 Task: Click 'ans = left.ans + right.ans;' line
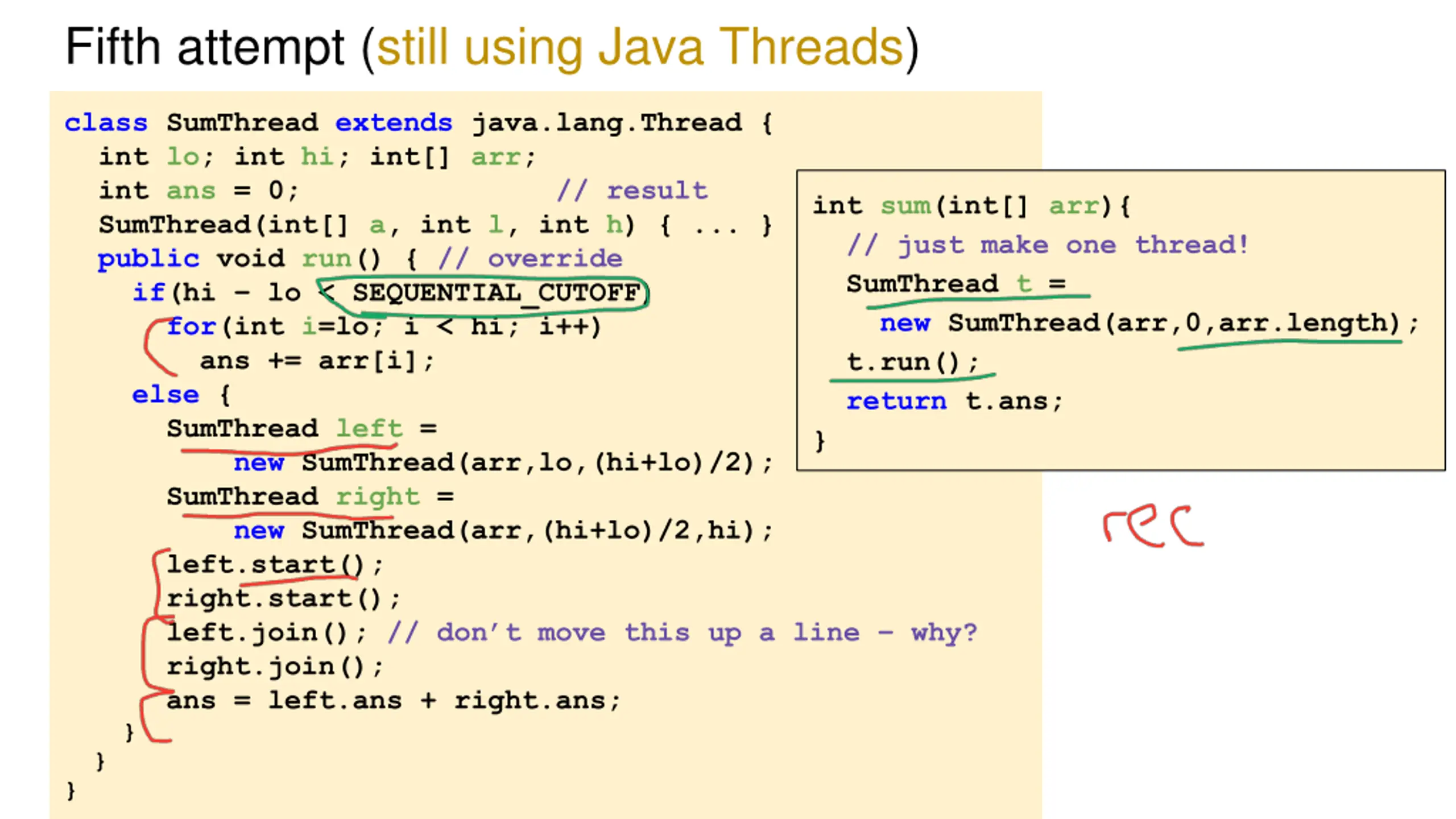pos(393,701)
